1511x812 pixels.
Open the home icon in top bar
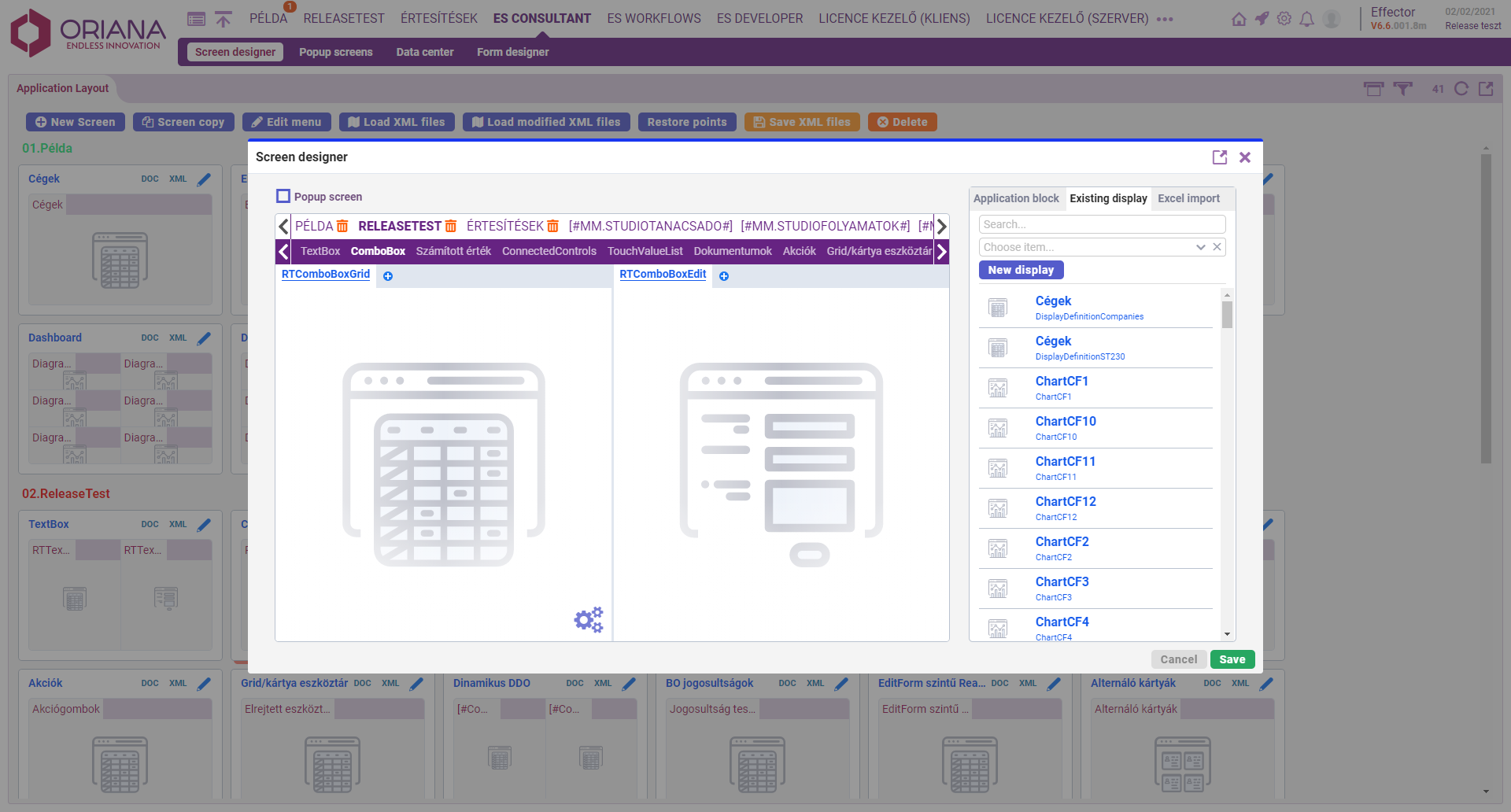click(x=1239, y=19)
